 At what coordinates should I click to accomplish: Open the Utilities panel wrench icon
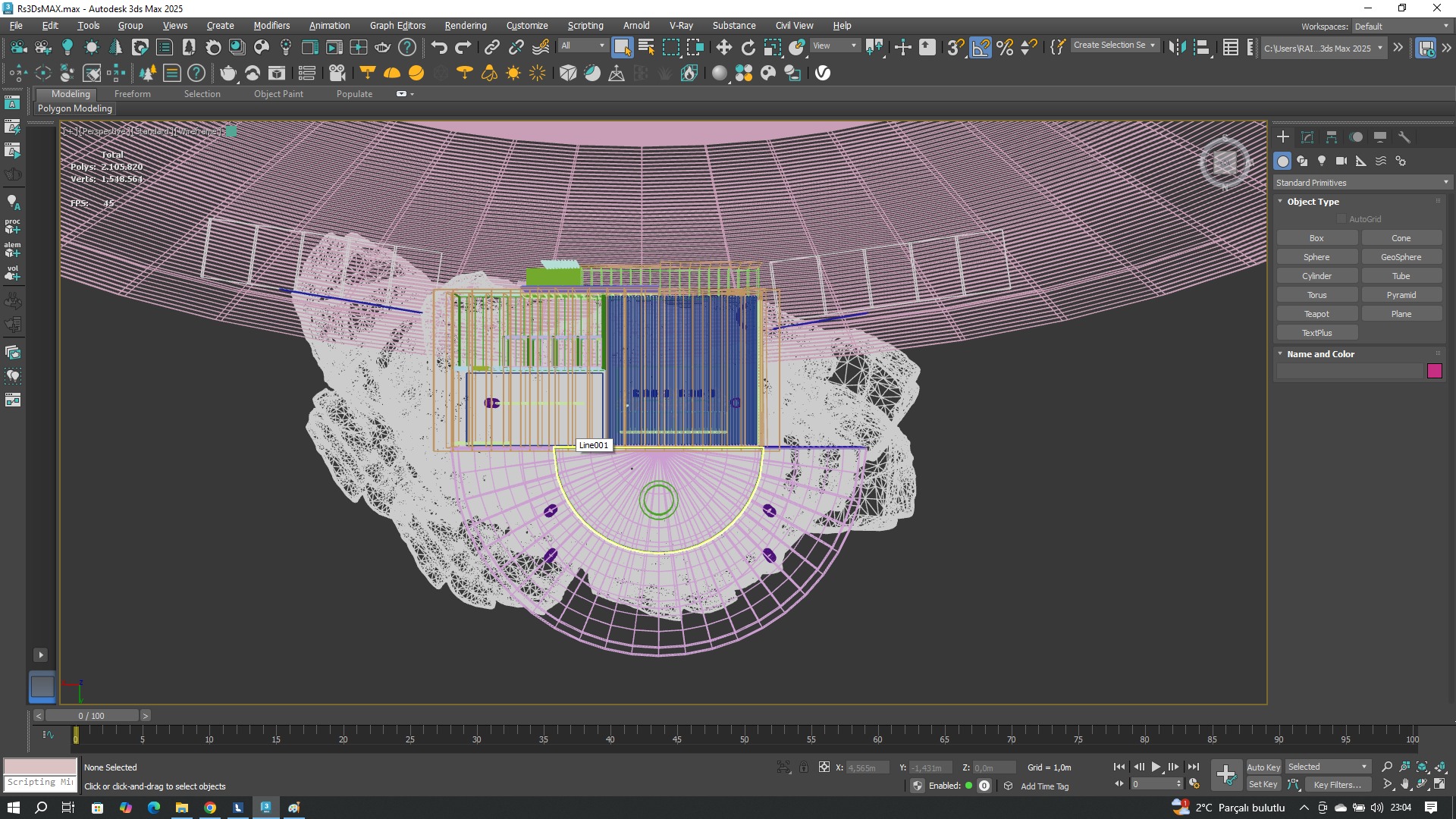click(x=1404, y=137)
